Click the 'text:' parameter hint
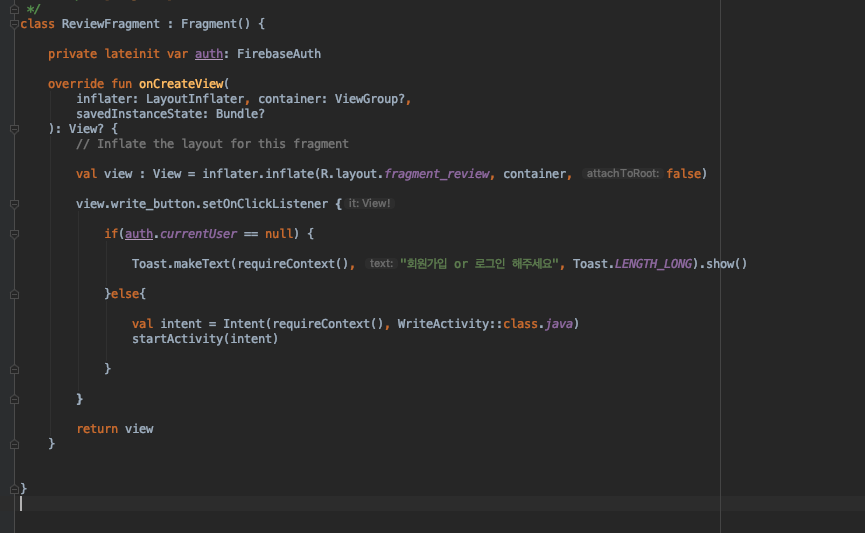This screenshot has width=865, height=533. pos(381,264)
